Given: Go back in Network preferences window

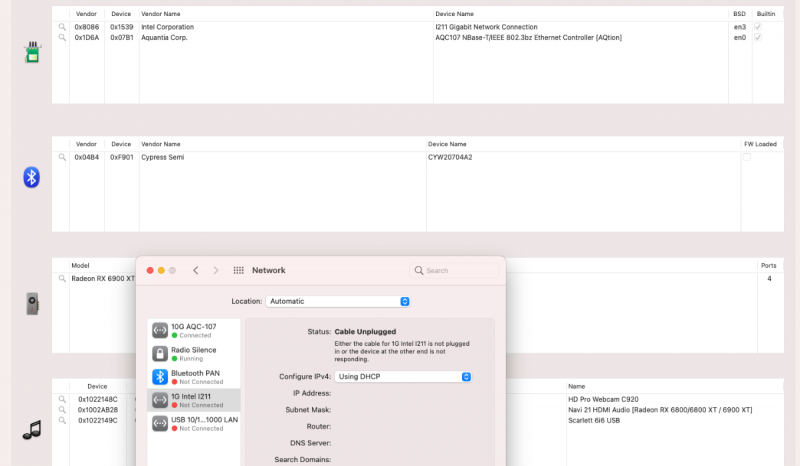Looking at the screenshot, I should pyautogui.click(x=195, y=271).
